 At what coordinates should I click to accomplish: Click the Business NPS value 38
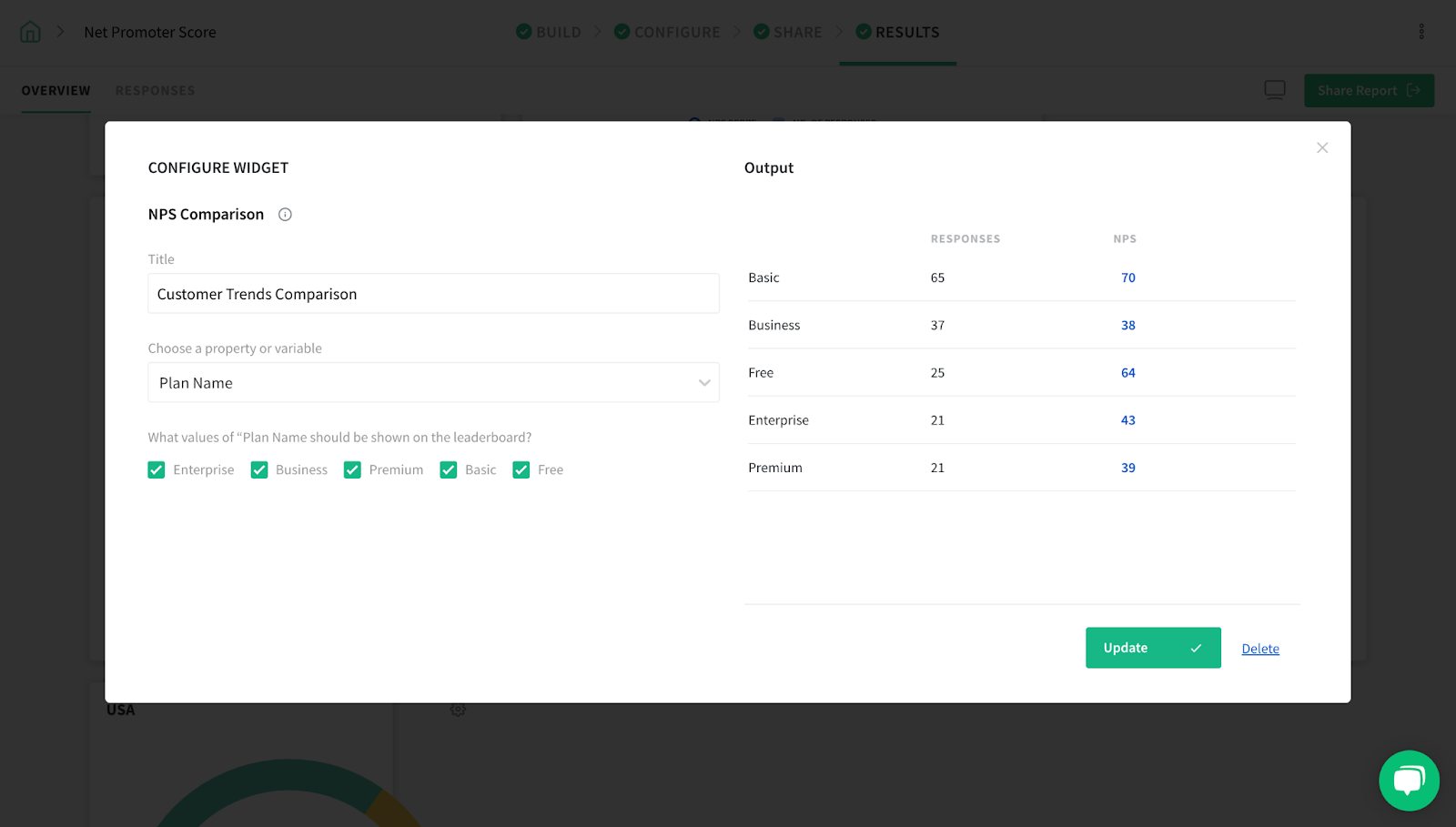[x=1128, y=325]
